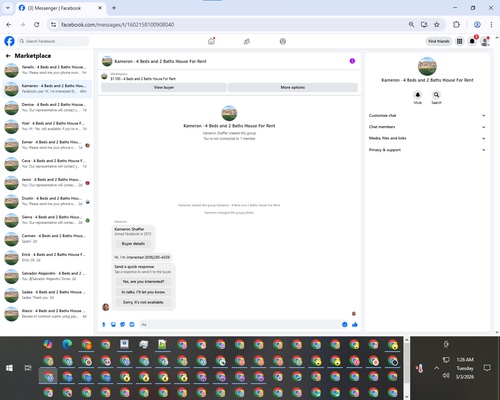Click the taskbar overflow scrollbar down arrow
This screenshot has height=400, width=500.
tap(407, 397)
